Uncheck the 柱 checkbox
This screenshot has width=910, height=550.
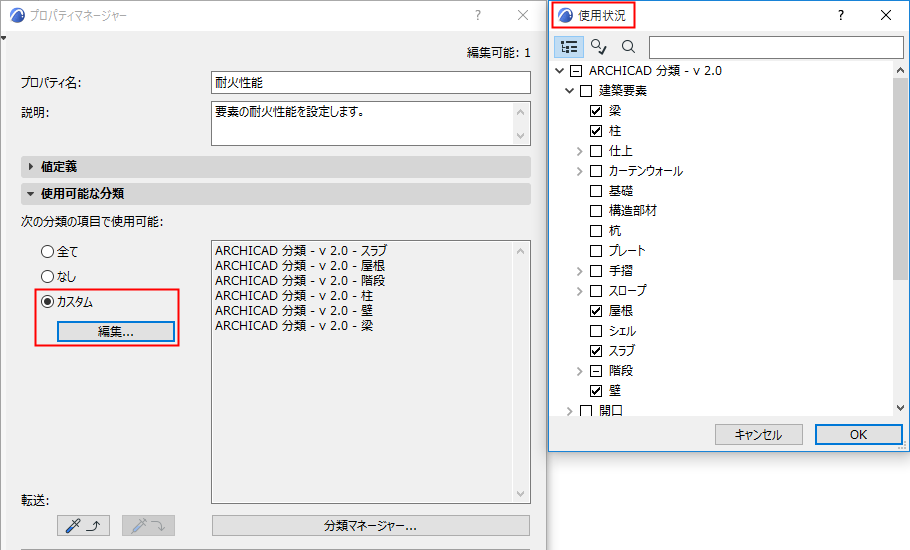(x=596, y=131)
